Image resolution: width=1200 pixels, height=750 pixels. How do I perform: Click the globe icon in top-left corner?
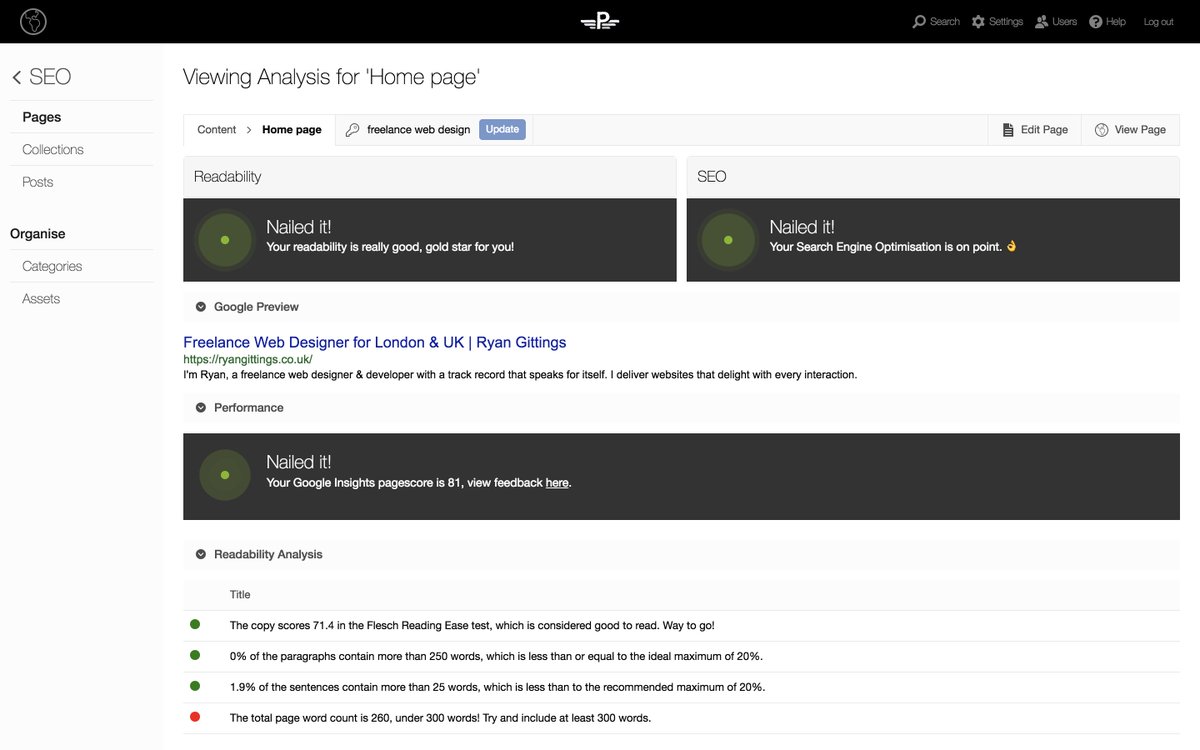pyautogui.click(x=33, y=21)
